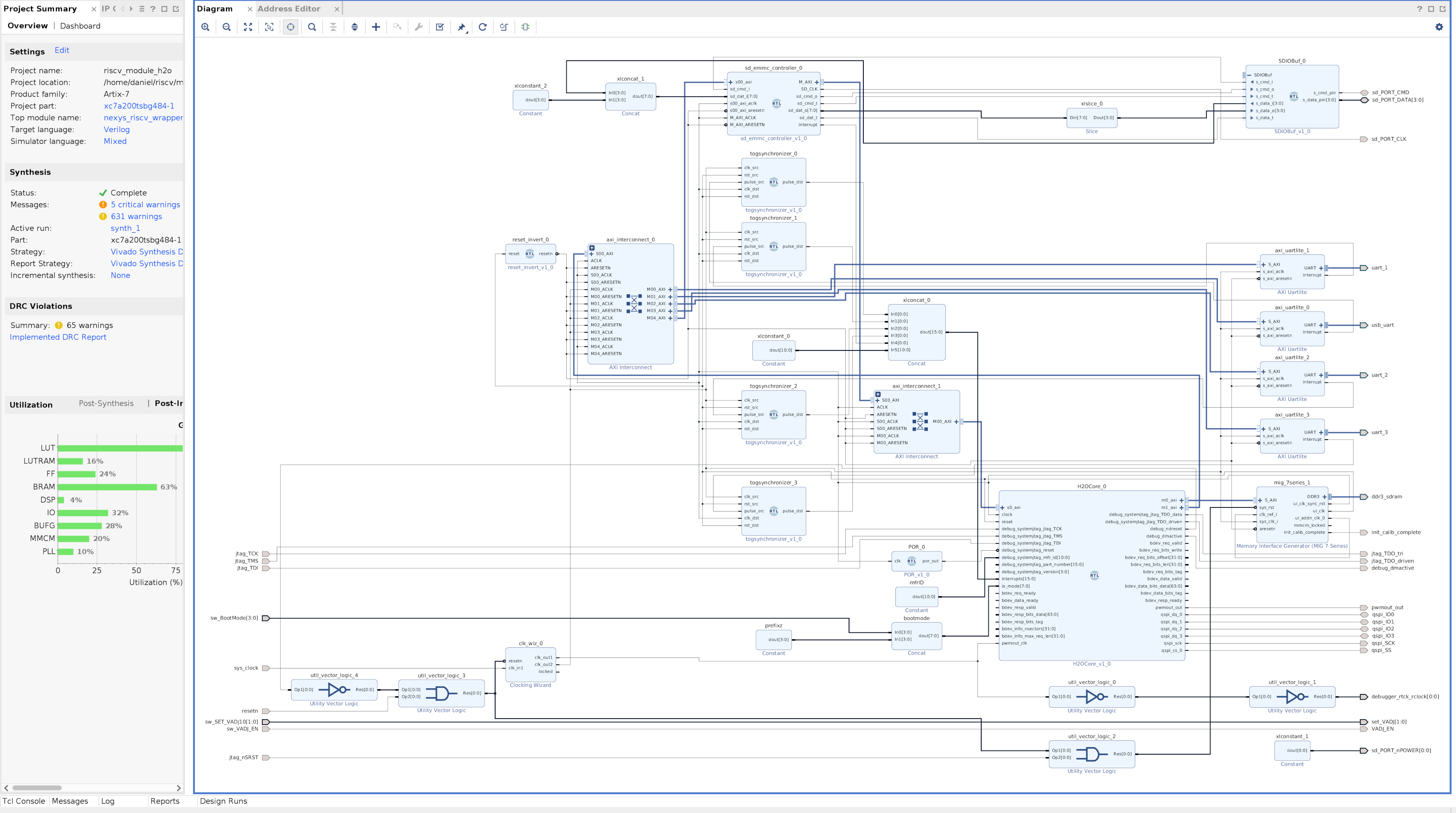This screenshot has width=1456, height=813.
Task: Toggle the auto-fit selection crosshair button
Action: (291, 27)
